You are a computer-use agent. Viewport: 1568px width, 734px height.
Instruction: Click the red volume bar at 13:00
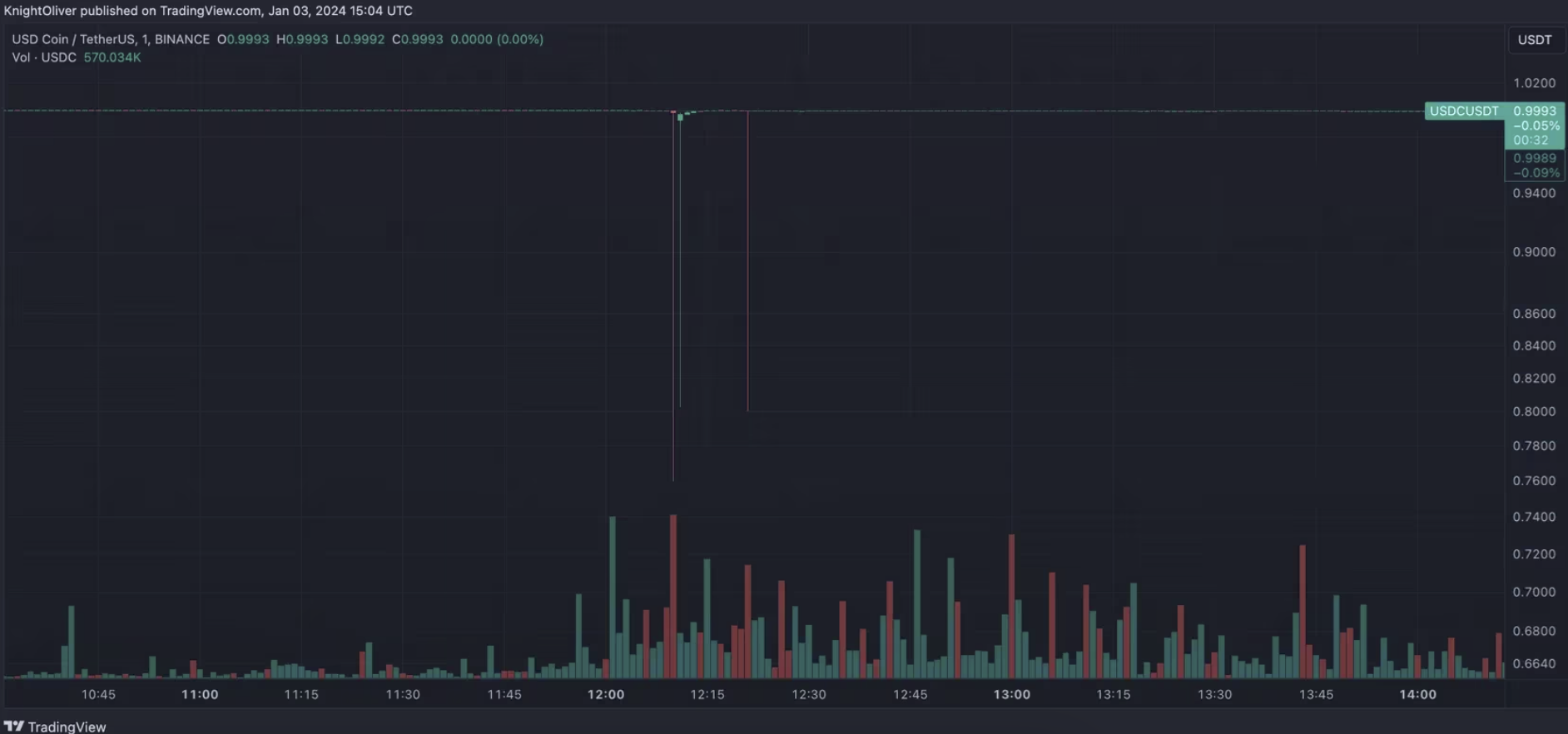pos(1012,606)
